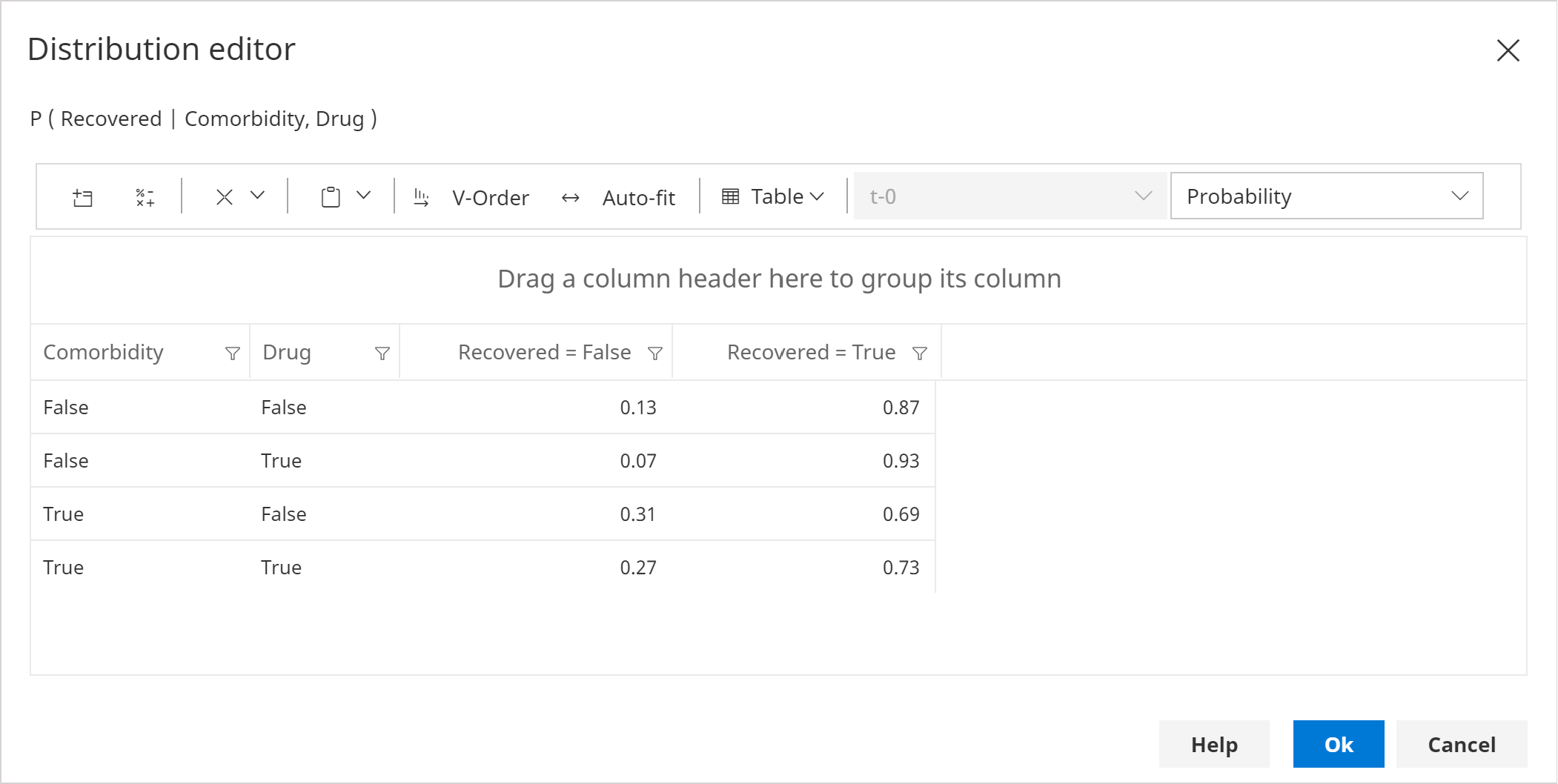Open the Table view dropdown

coord(773,196)
